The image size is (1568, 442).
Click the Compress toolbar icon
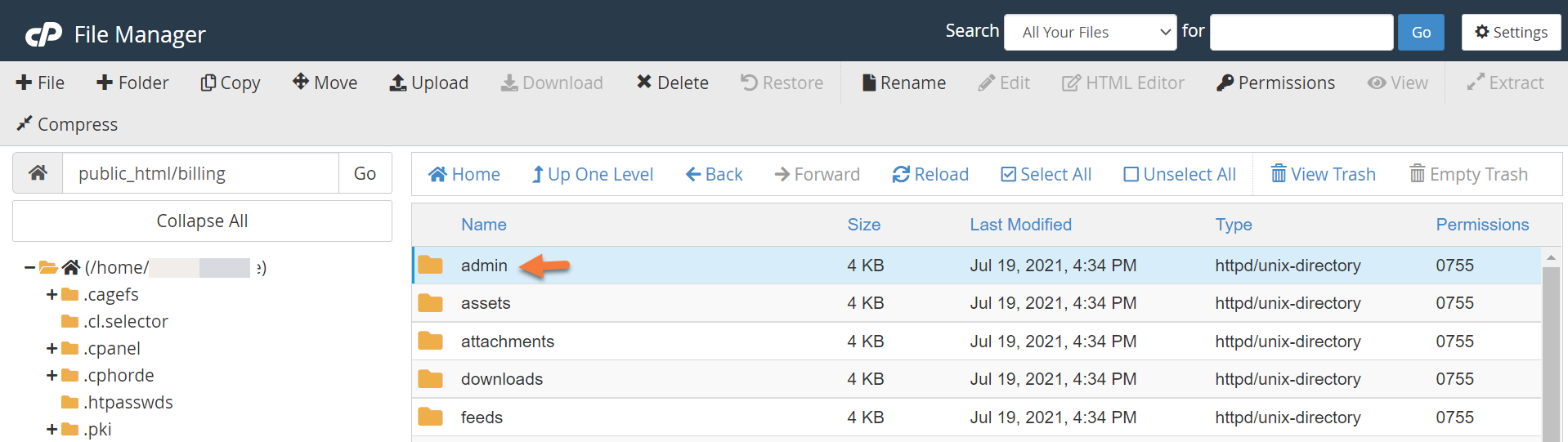click(25, 123)
